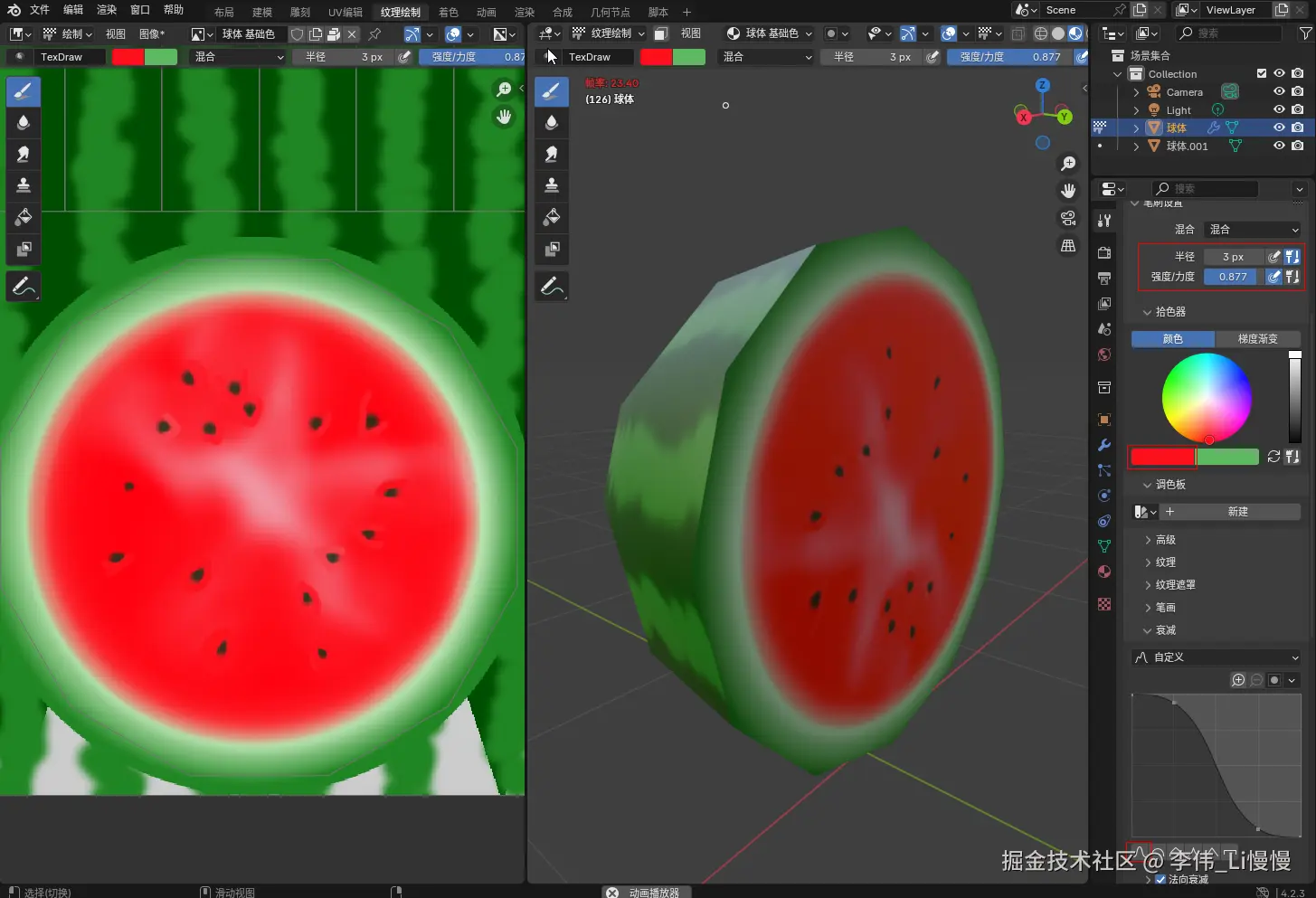1316x898 pixels.
Task: Click the outliner filter funnel icon
Action: tap(1305, 33)
